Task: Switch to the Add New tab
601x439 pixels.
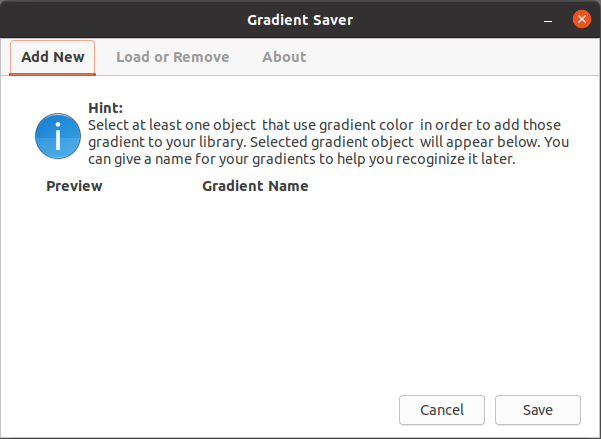Action: (53, 58)
